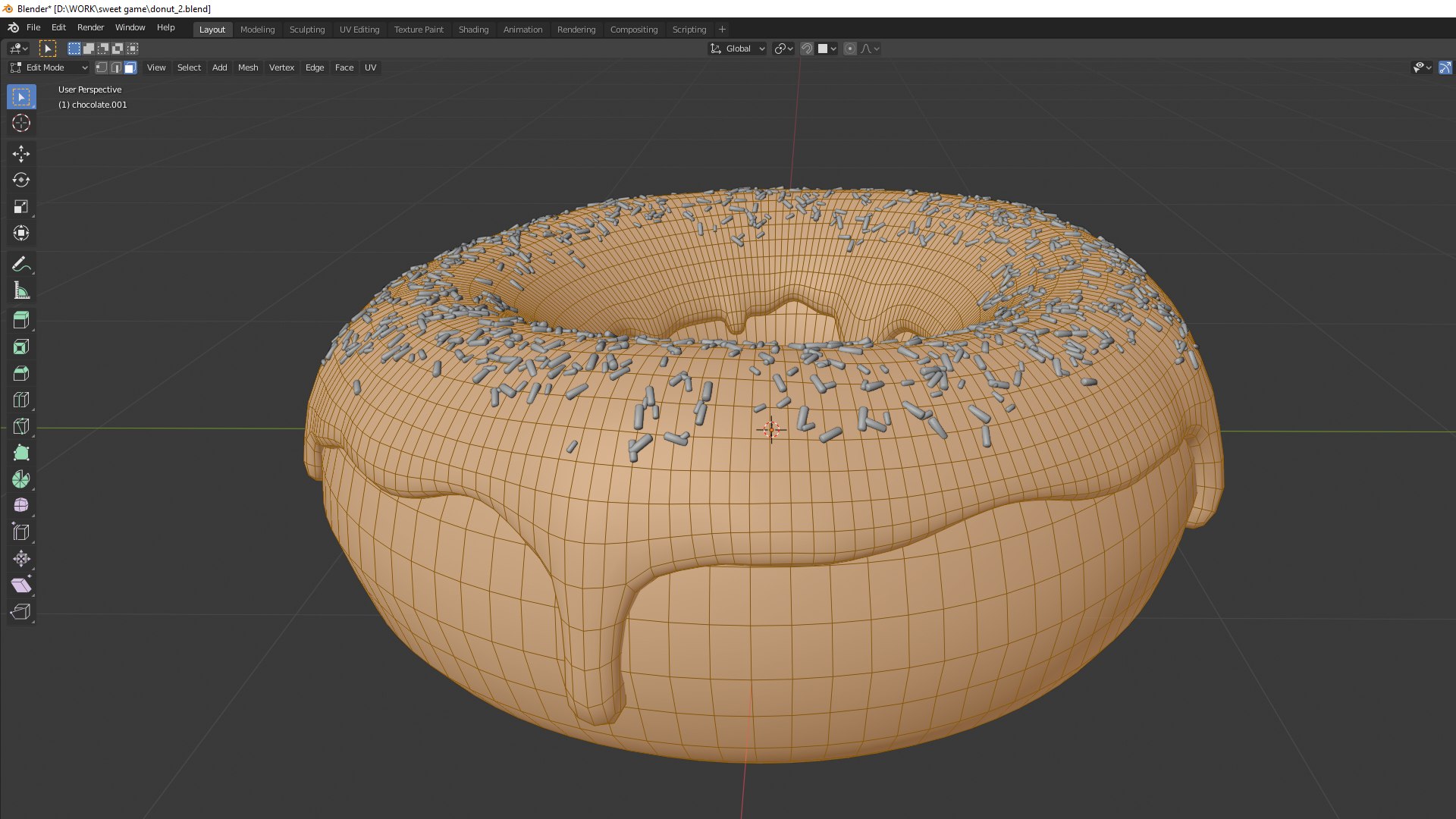Select the Shear tool
Screen dimensions: 1456x819
coord(21,585)
